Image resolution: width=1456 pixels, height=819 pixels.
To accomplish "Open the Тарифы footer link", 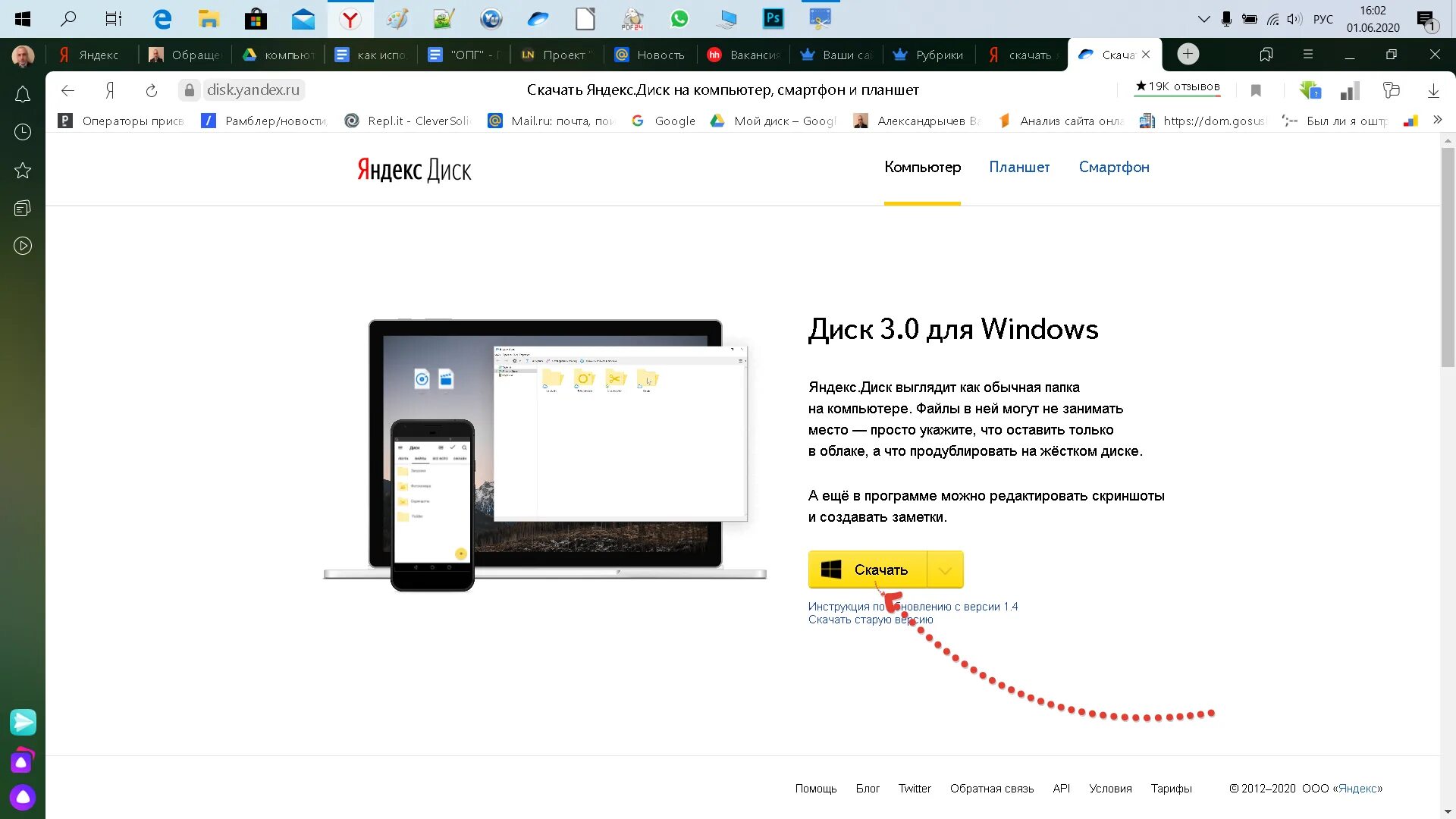I will click(x=1171, y=789).
